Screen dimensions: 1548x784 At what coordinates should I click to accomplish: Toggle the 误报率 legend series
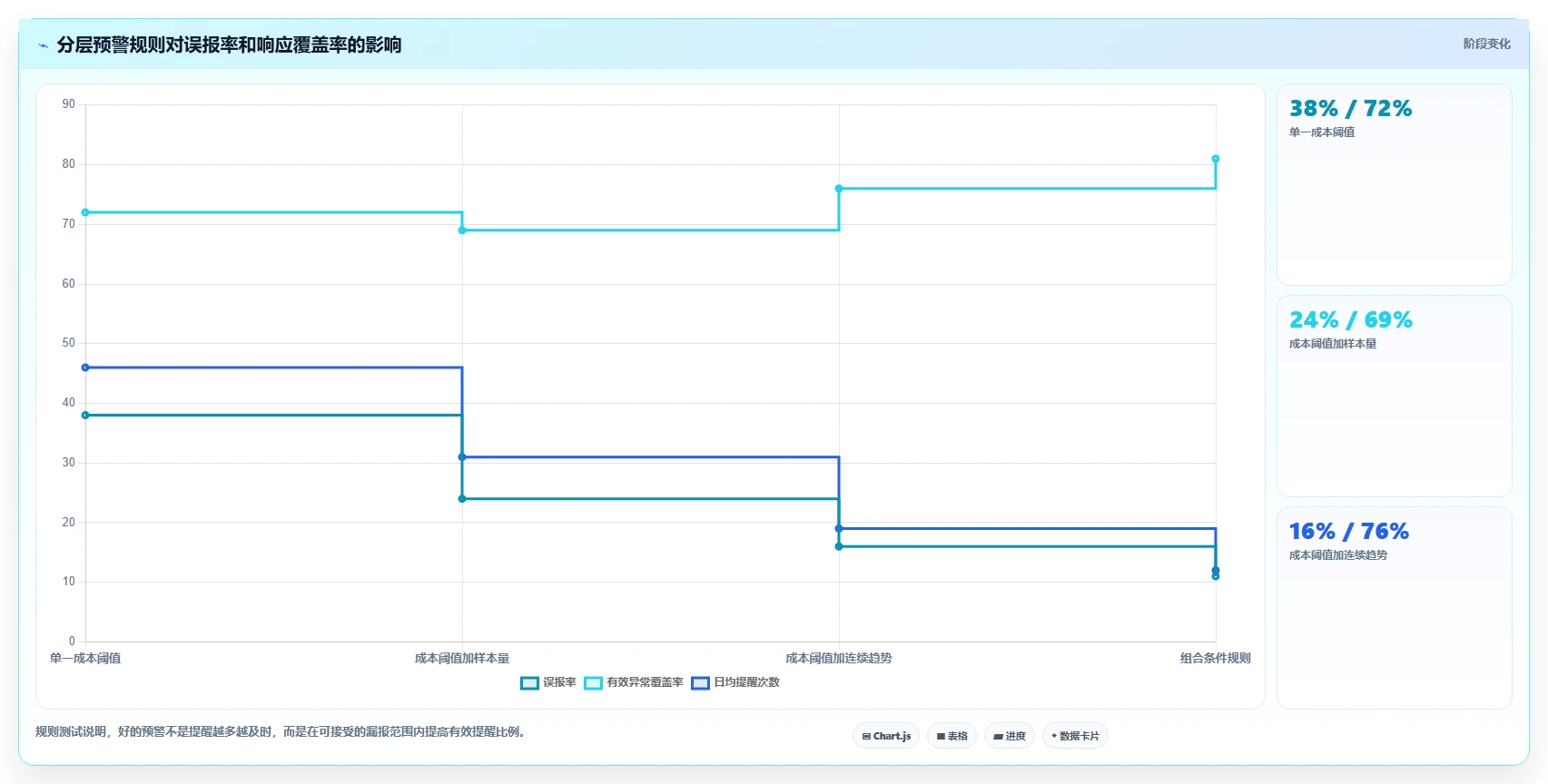click(x=548, y=682)
